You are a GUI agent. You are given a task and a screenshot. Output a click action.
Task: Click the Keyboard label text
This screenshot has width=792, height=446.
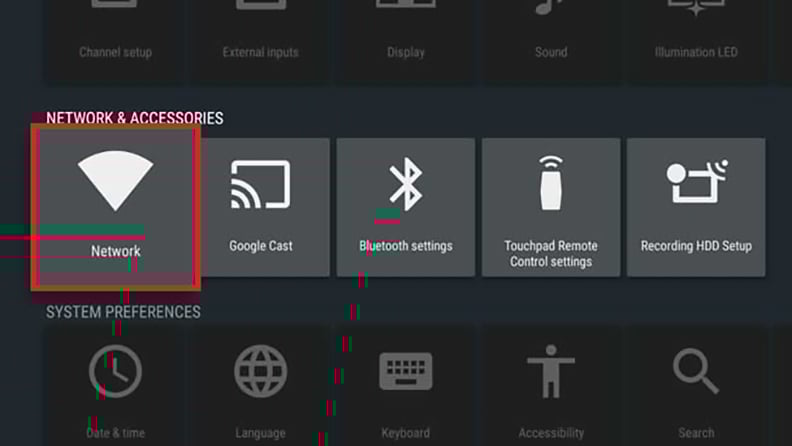pyautogui.click(x=406, y=433)
